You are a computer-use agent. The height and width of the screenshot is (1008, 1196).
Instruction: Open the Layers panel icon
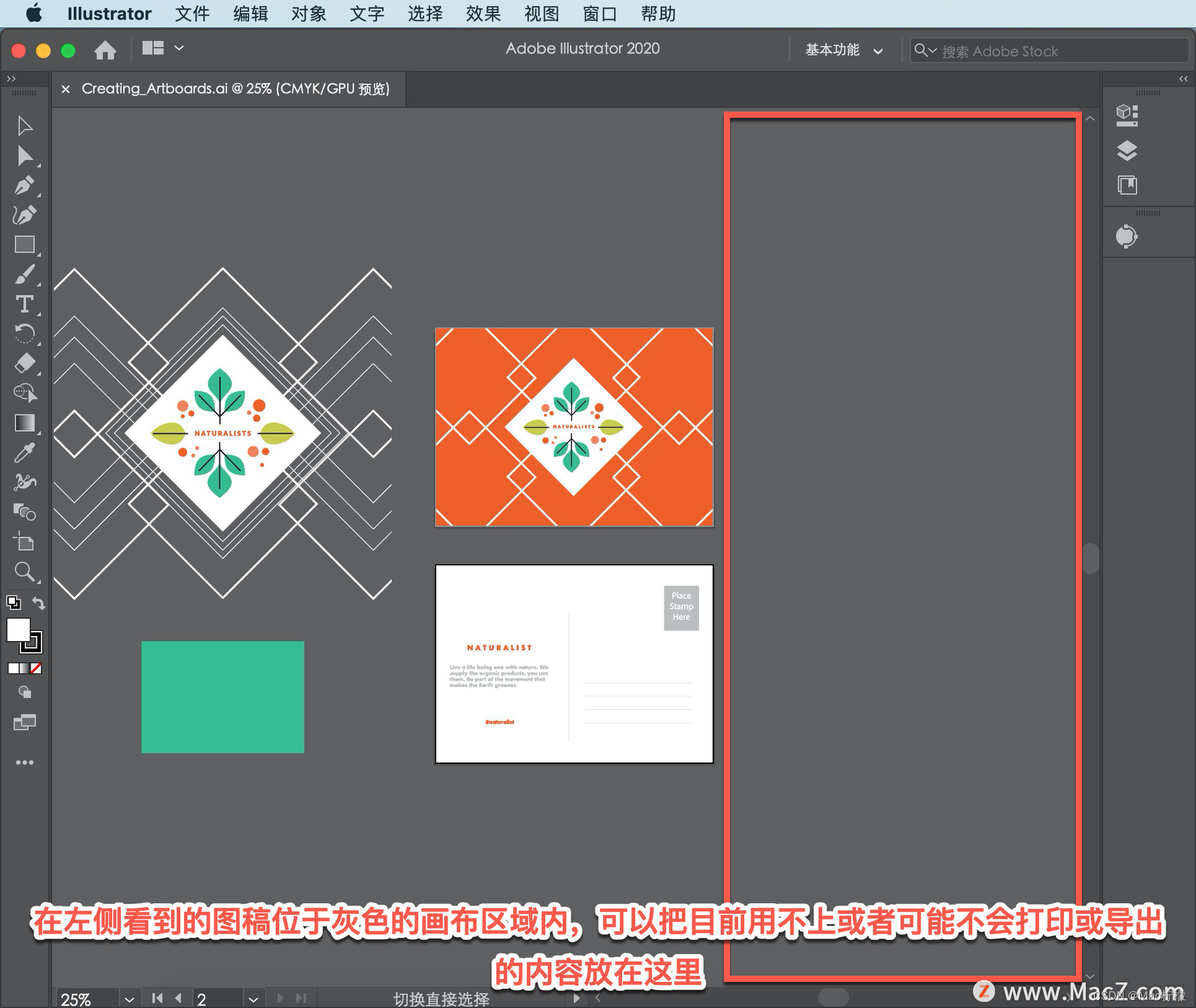[1127, 151]
